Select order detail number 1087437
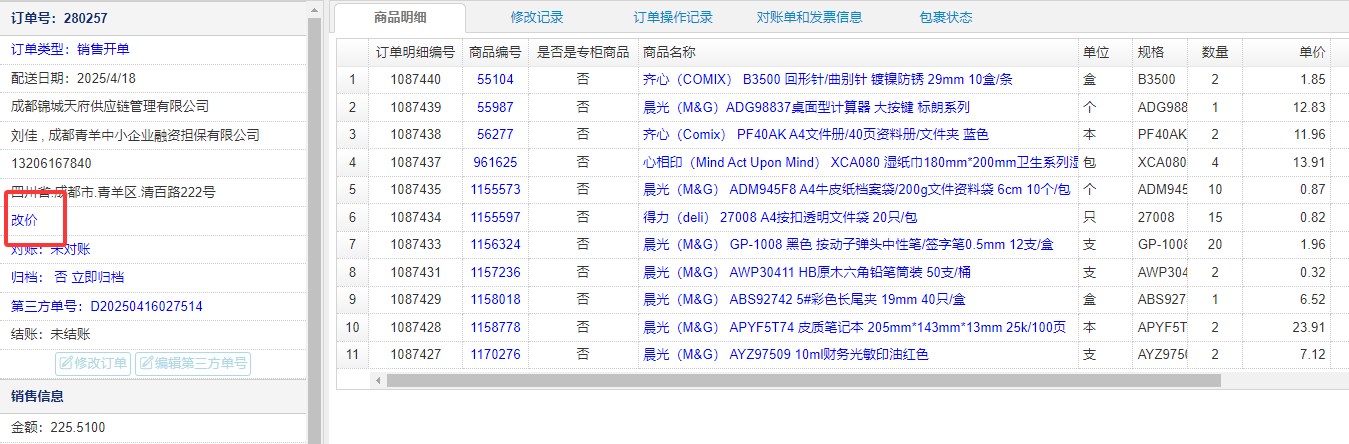This screenshot has width=1349, height=444. point(415,161)
